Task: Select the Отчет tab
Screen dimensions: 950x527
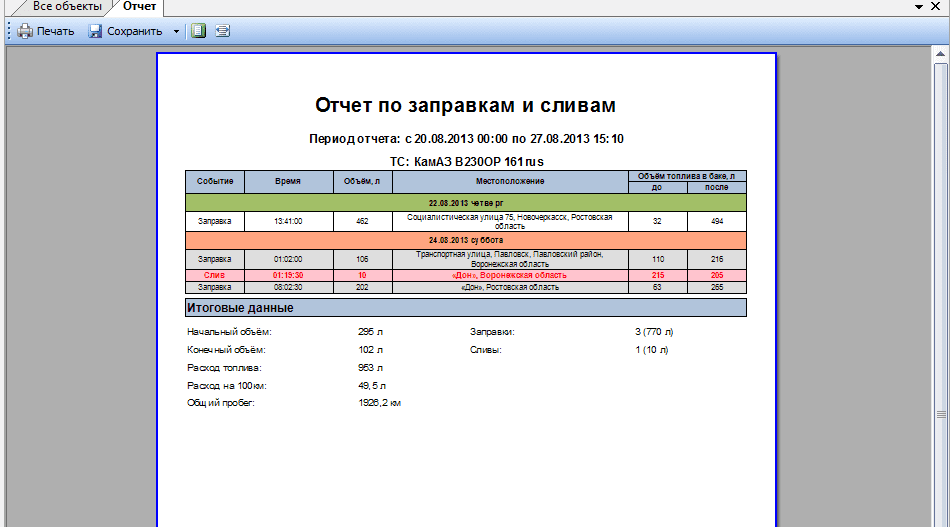Action: [139, 7]
